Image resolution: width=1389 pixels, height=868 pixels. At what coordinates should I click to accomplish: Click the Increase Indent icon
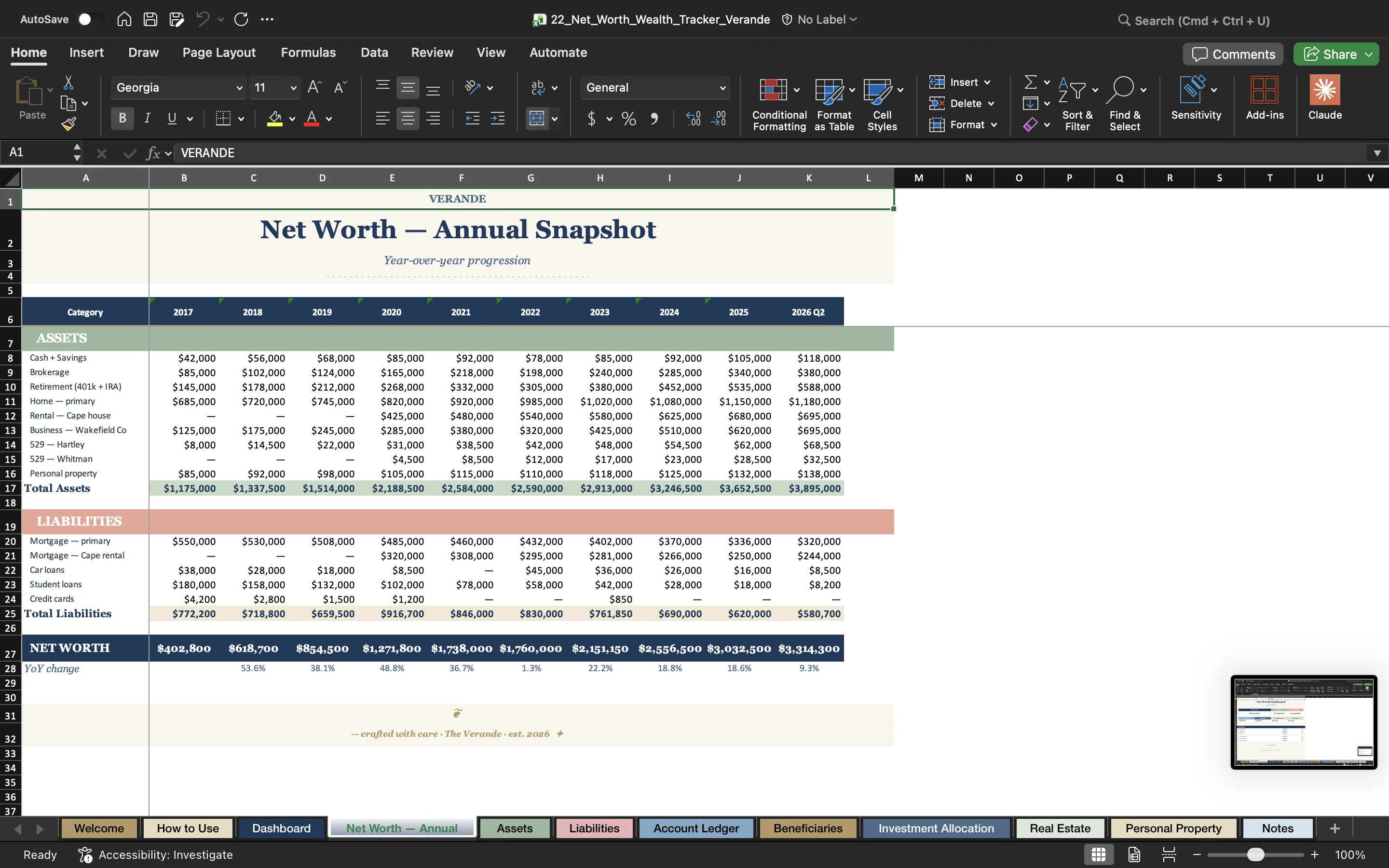click(x=498, y=119)
